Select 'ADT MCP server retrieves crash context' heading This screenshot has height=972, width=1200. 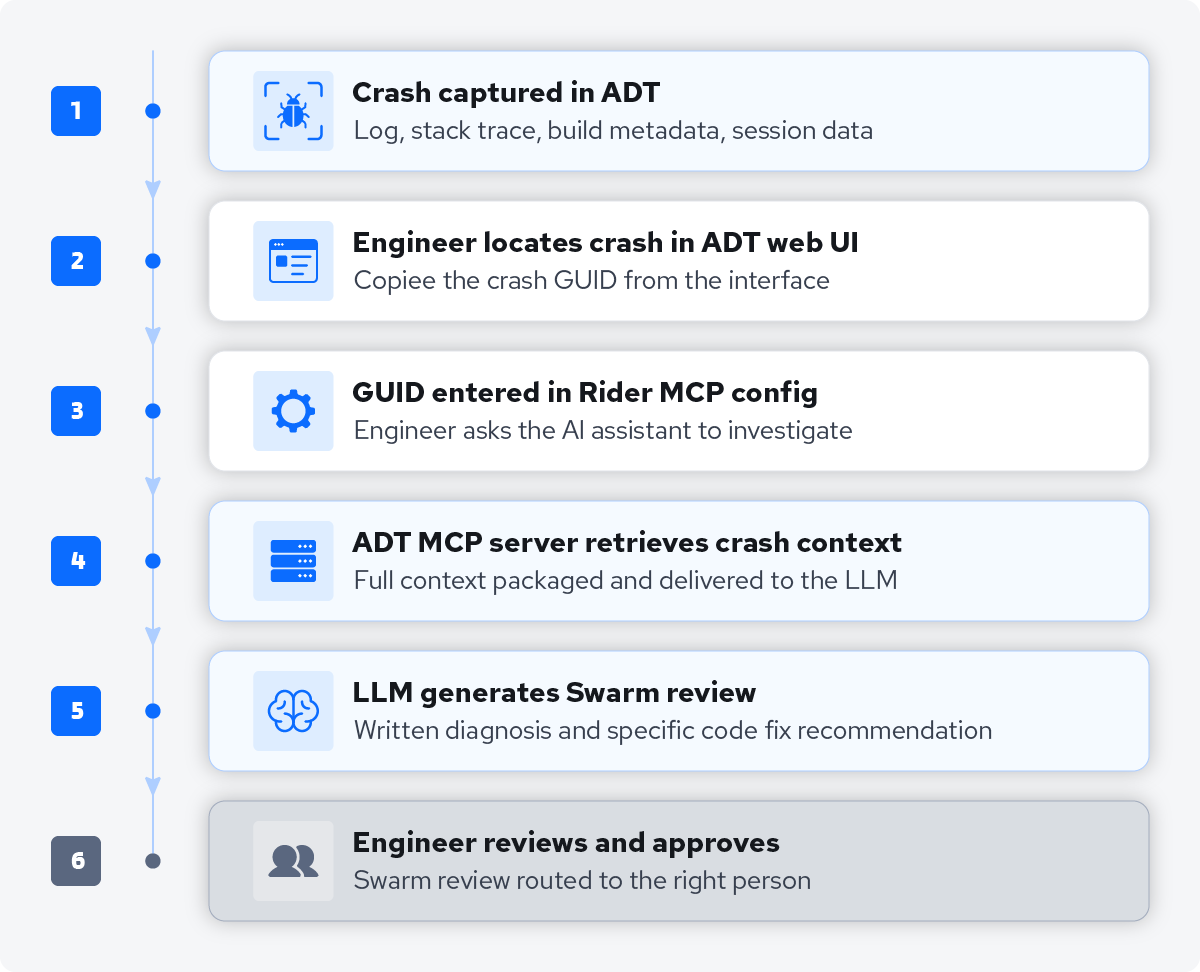point(627,543)
